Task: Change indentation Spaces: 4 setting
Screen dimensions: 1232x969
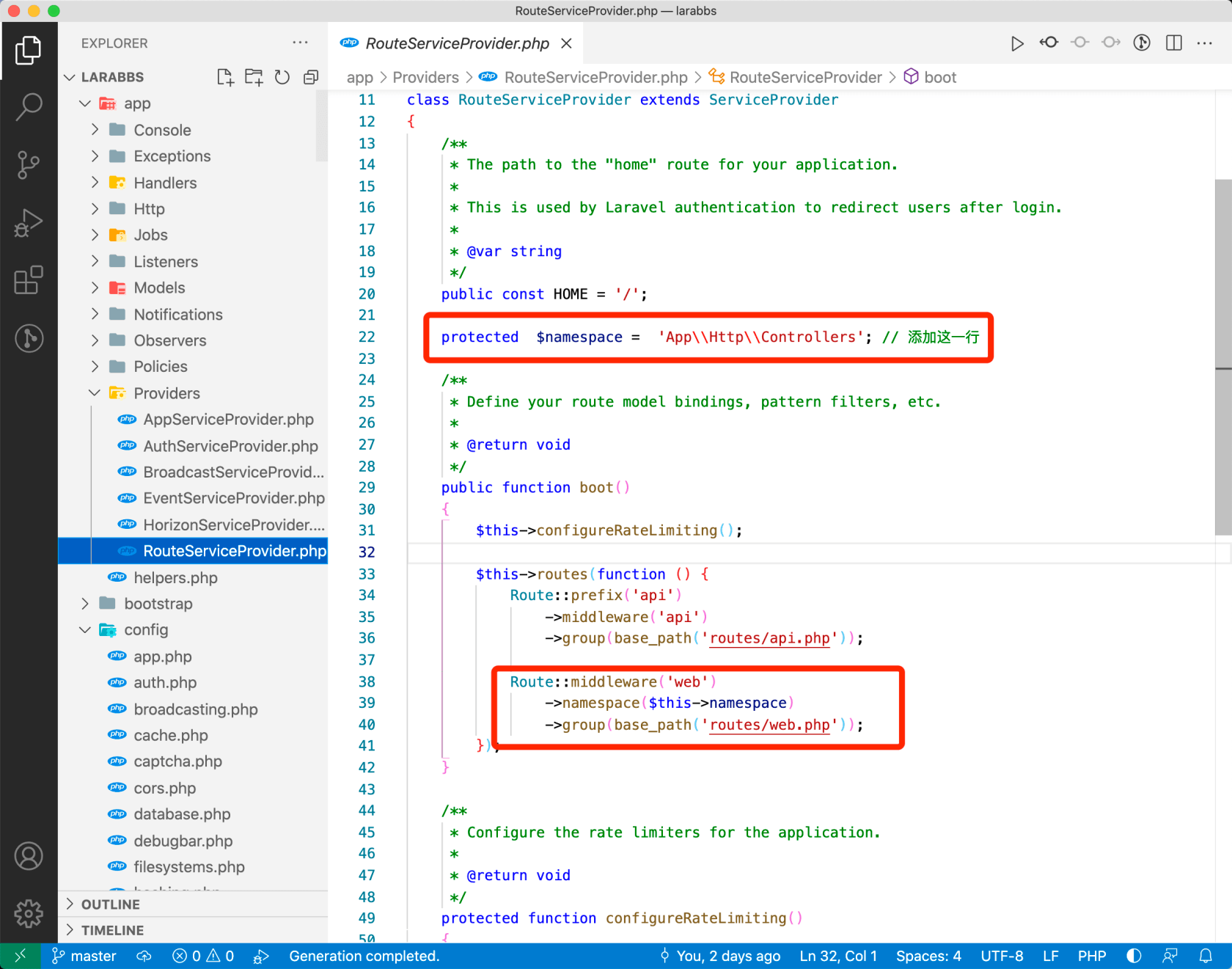Action: tap(928, 956)
